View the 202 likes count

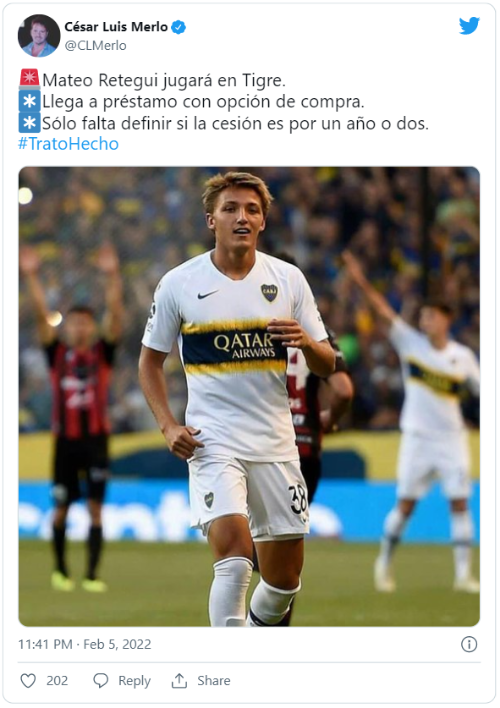click(57, 680)
